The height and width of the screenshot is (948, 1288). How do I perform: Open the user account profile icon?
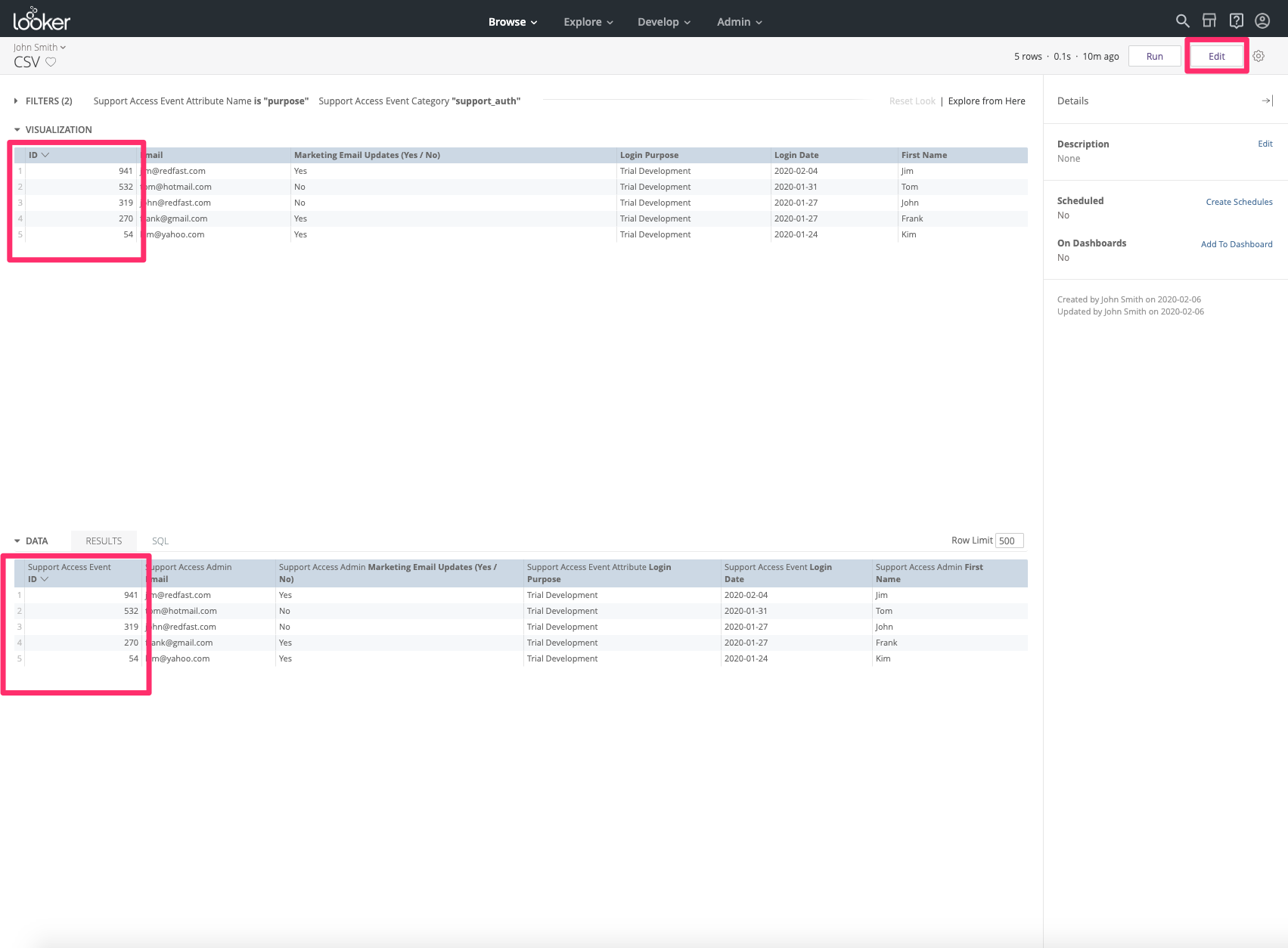click(1262, 21)
